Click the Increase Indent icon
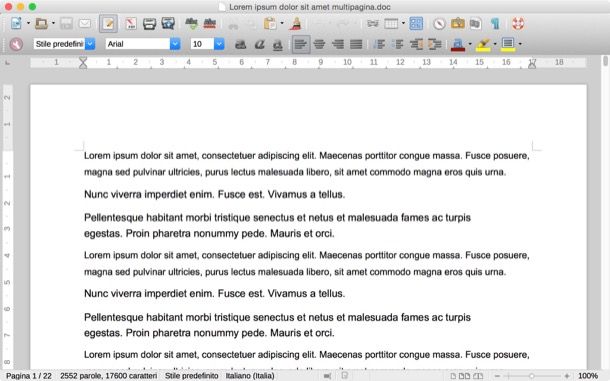Image resolution: width=610 pixels, height=381 pixels. click(435, 44)
